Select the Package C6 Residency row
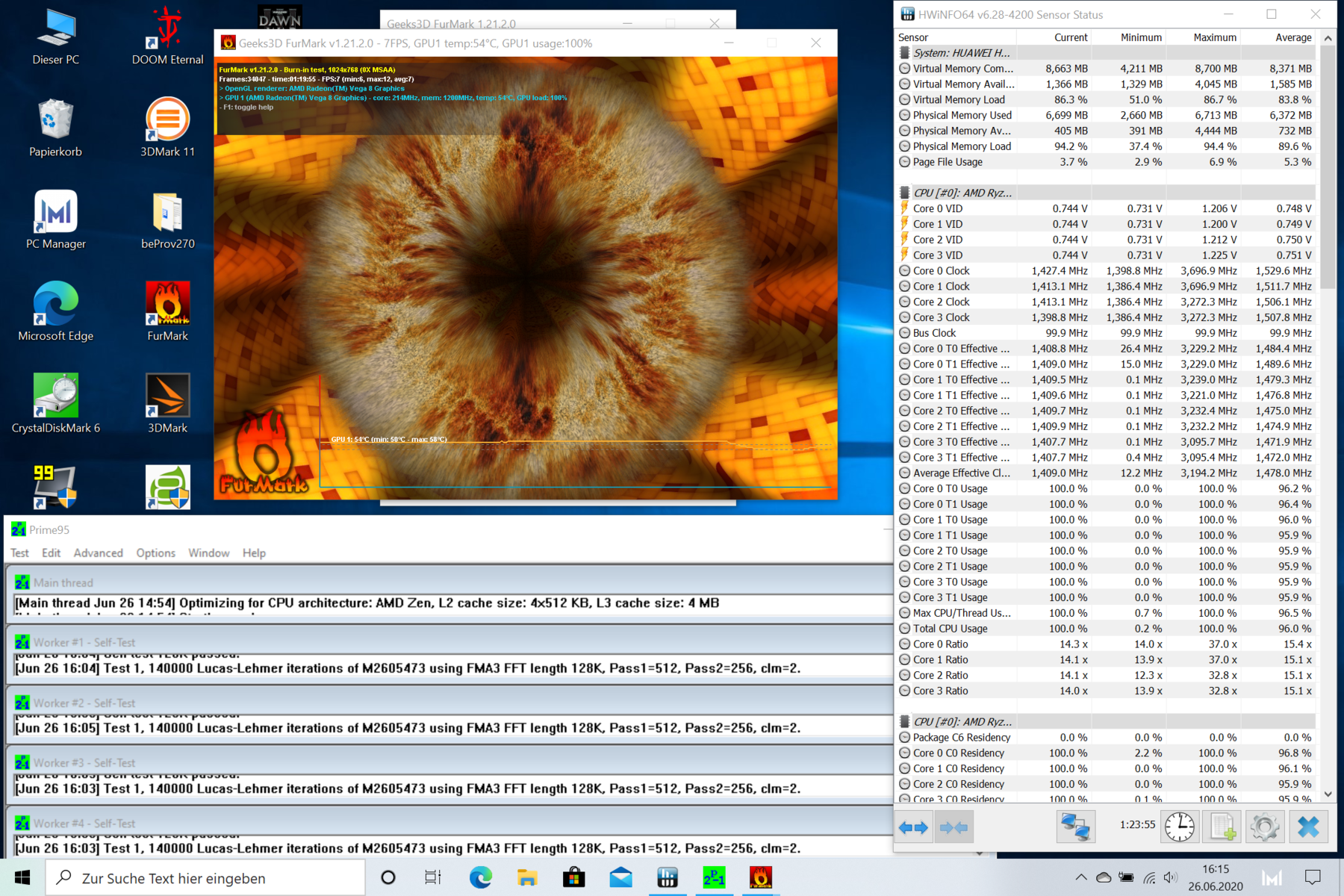The image size is (1344, 896). click(x=1105, y=737)
